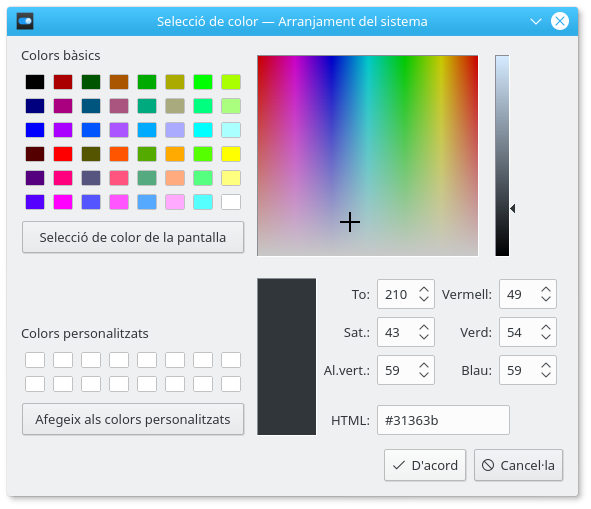The height and width of the screenshot is (509, 591).
Task: Decrease the Vermell value
Action: coord(546,299)
